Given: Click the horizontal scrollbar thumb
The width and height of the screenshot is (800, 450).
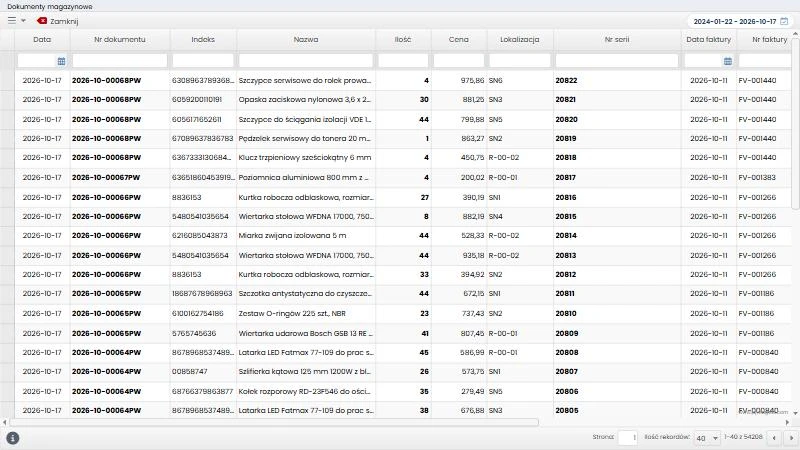Looking at the screenshot, I should pos(274,422).
